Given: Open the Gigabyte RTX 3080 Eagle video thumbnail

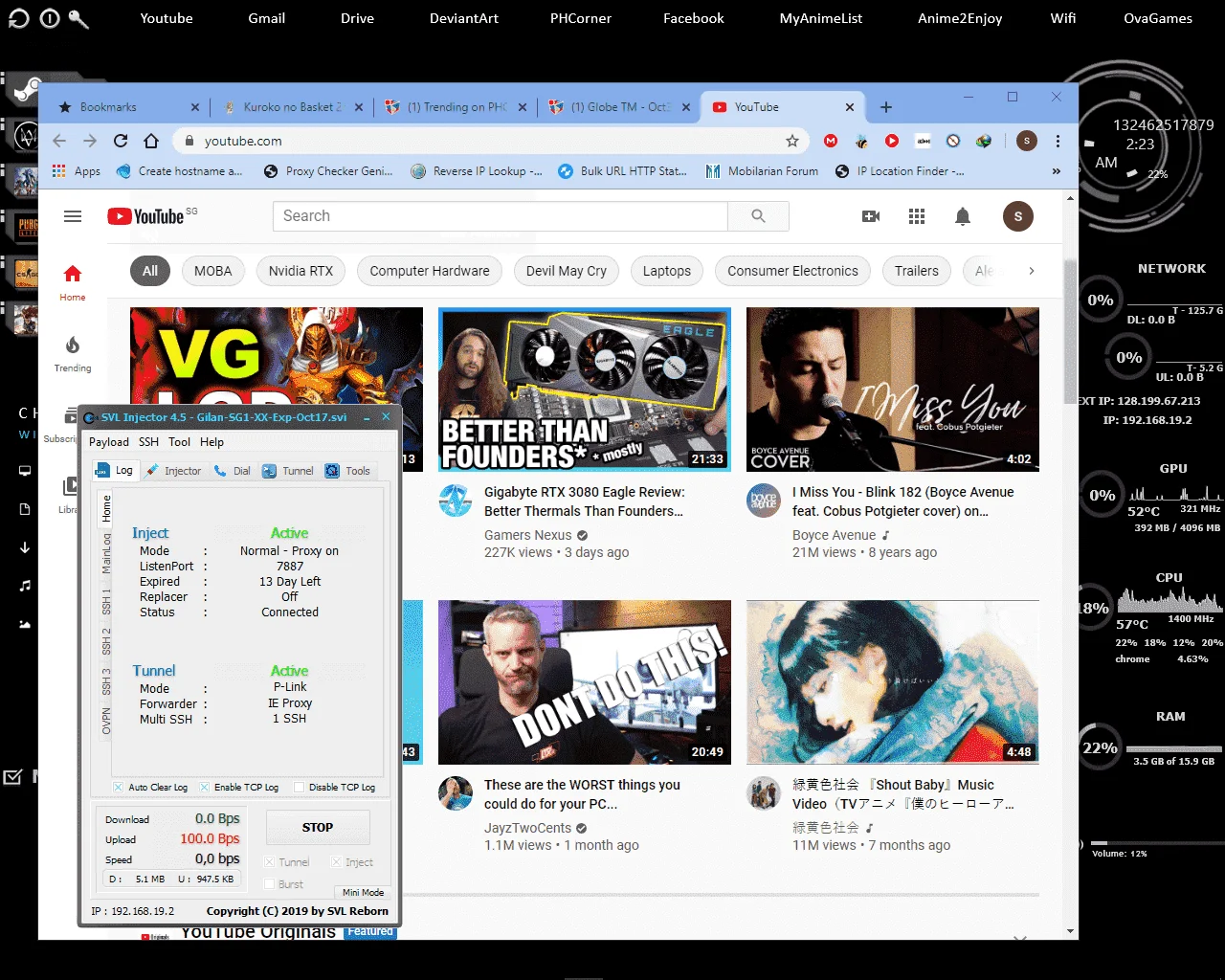Looking at the screenshot, I should pos(585,390).
